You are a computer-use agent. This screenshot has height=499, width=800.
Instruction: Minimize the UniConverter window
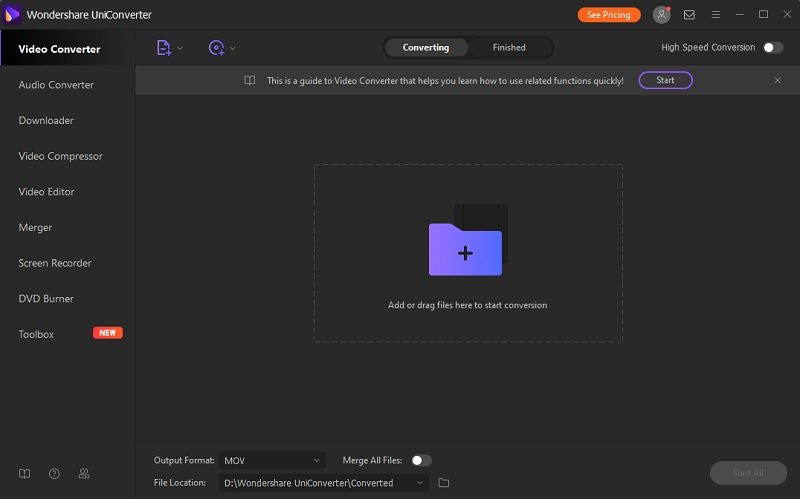pos(740,15)
